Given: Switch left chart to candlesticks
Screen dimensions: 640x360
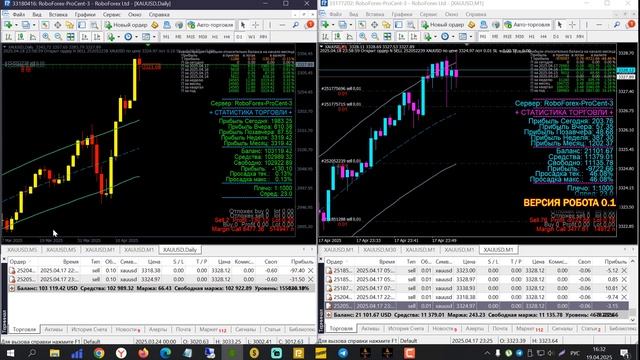Looking at the screenshot, I should tap(20, 37).
